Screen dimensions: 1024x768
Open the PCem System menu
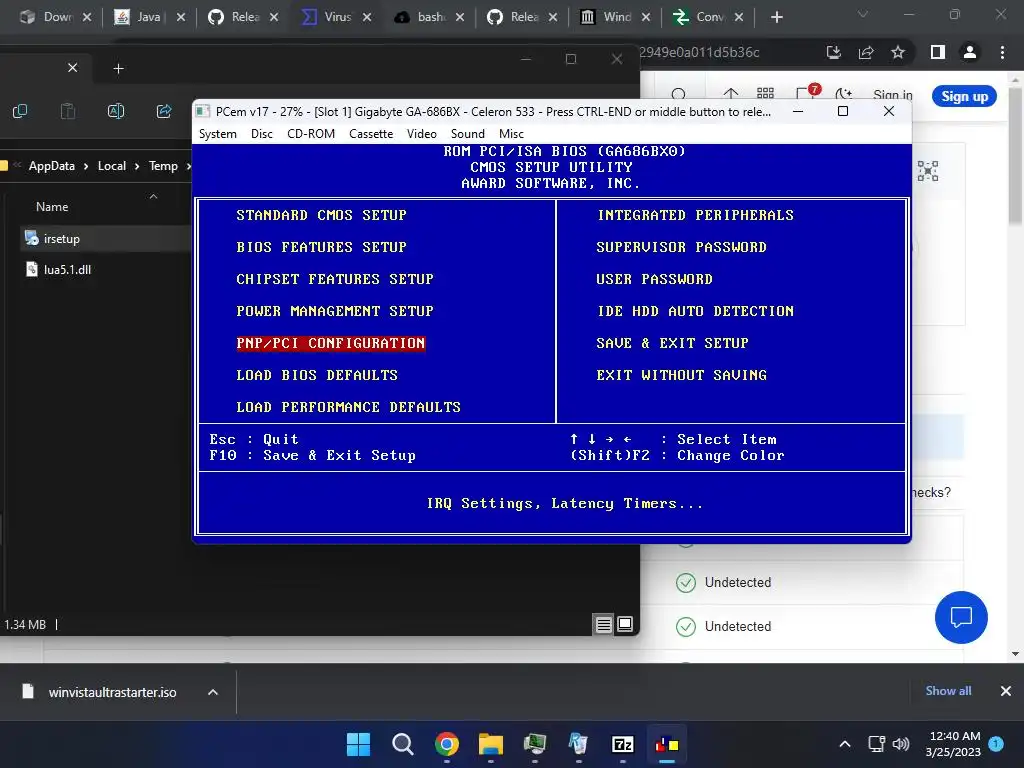[217, 134]
